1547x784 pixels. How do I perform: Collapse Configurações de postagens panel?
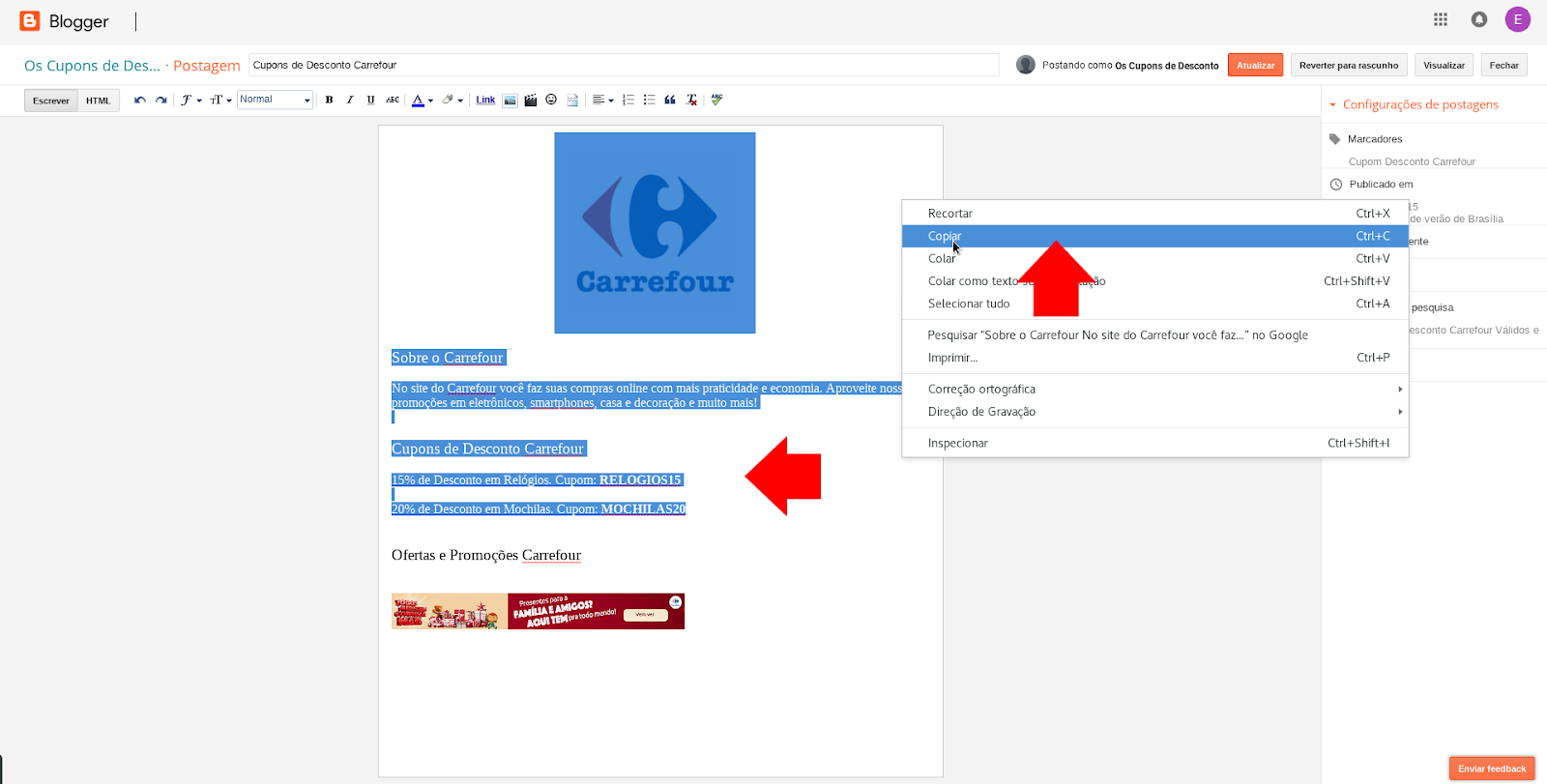[x=1414, y=104]
